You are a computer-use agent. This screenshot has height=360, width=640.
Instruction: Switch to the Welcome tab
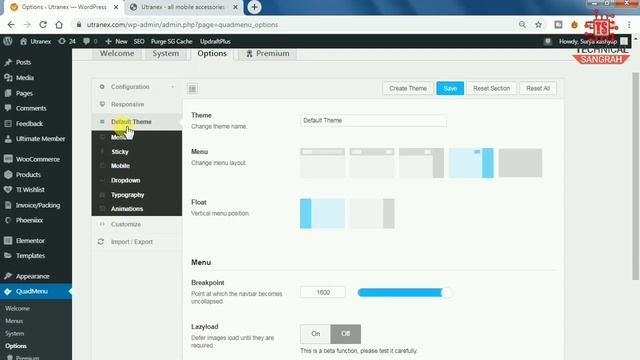click(x=117, y=54)
